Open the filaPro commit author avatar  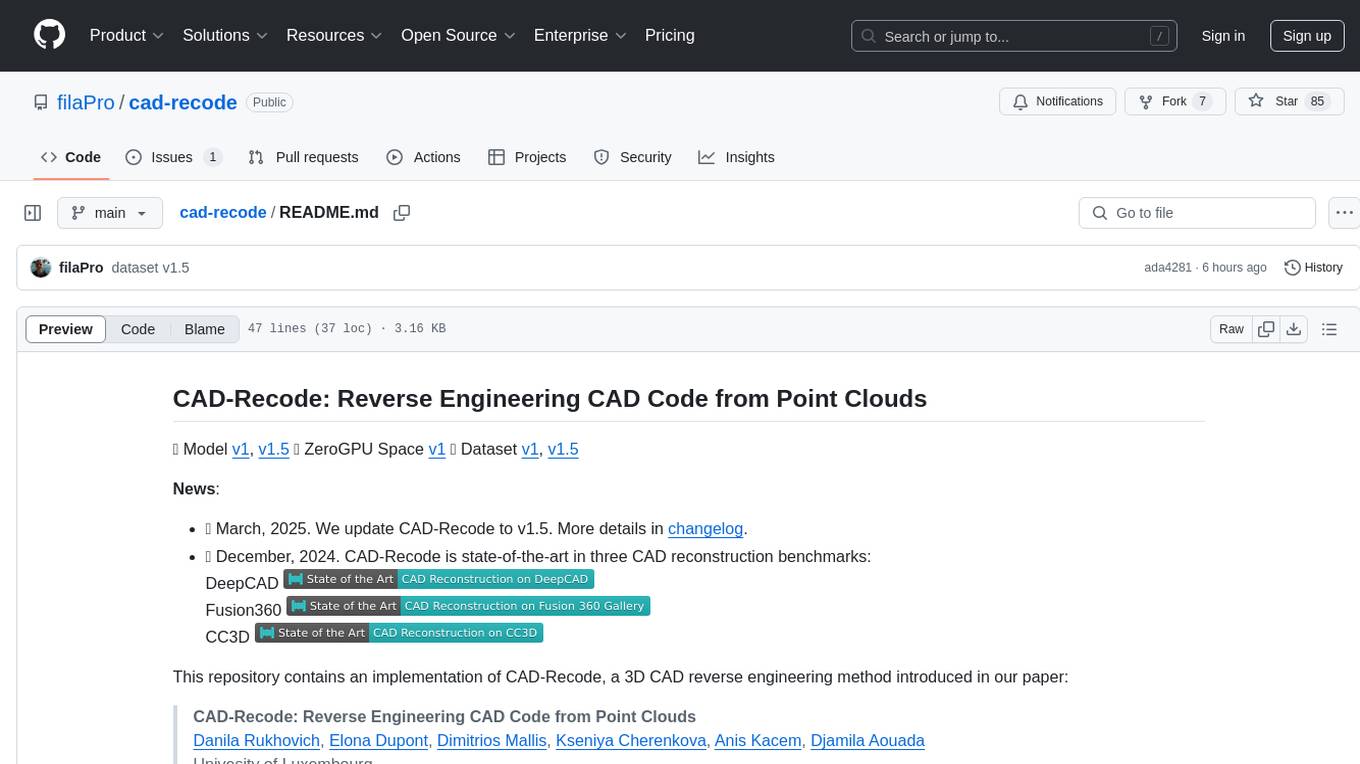41,268
